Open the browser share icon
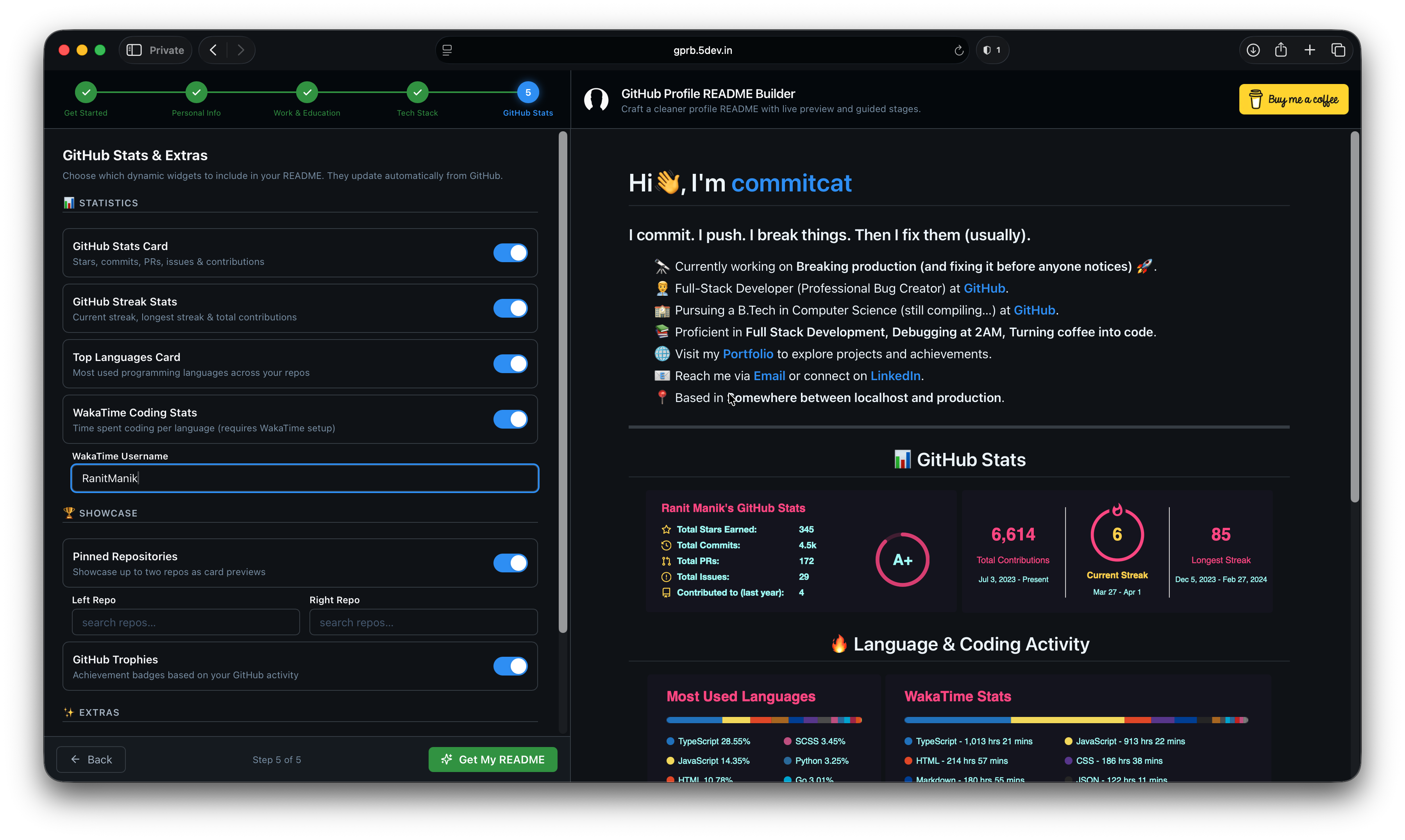The image size is (1405, 840). [x=1282, y=50]
